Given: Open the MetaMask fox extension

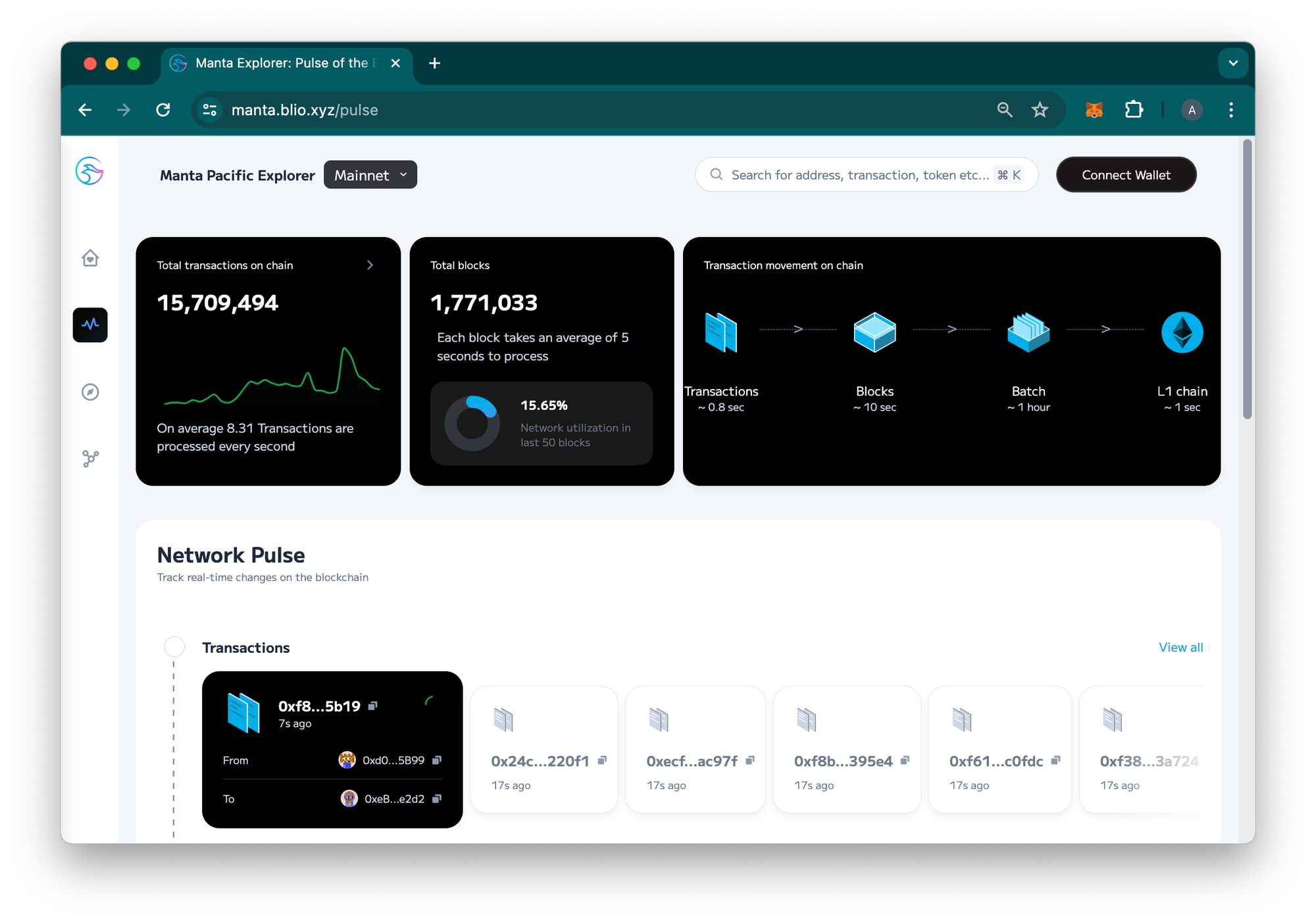Looking at the screenshot, I should (x=1094, y=110).
